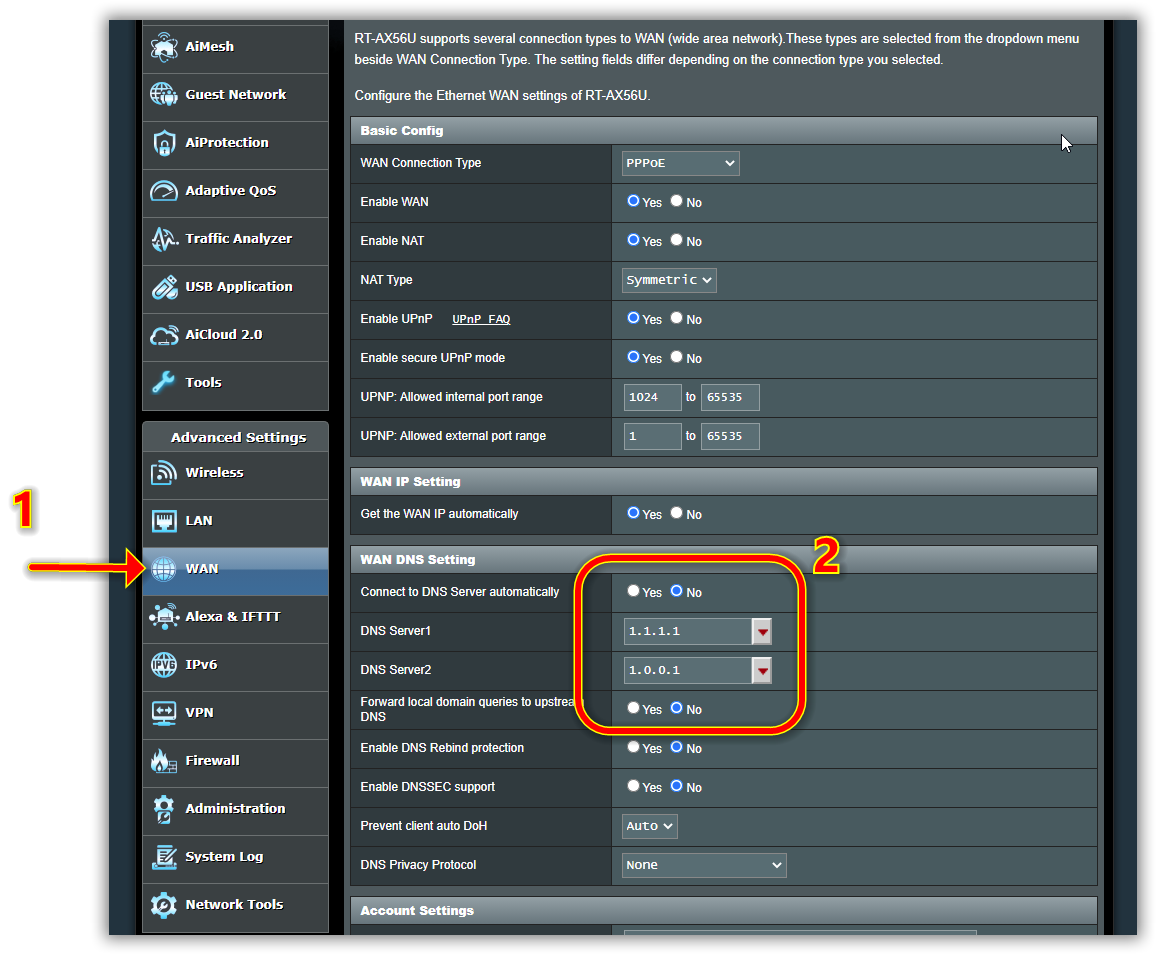Select Yes for Enable WAN
1157x955 pixels.
[633, 201]
